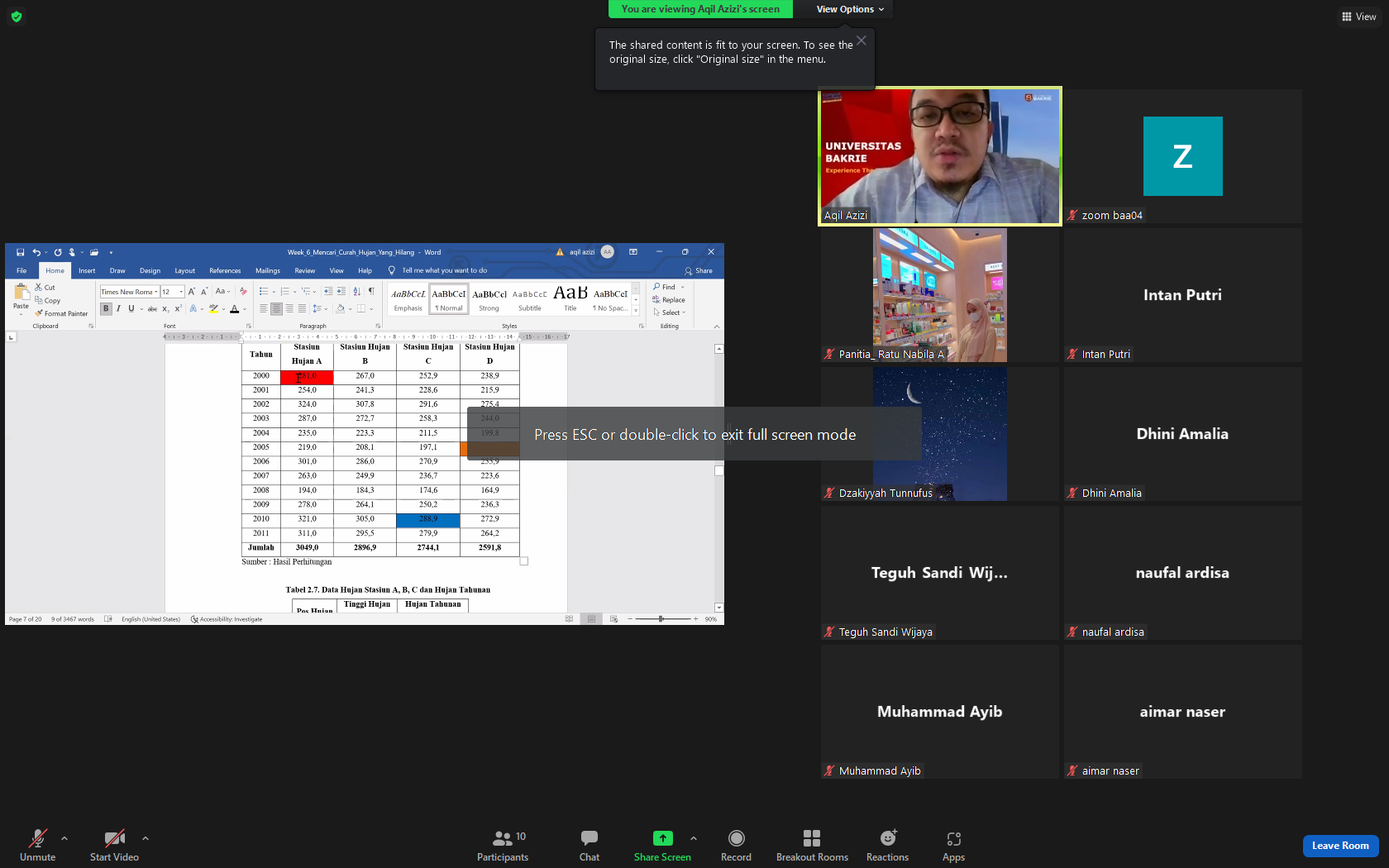Image resolution: width=1389 pixels, height=868 pixels.
Task: Open the Change Case dropdown
Action: click(x=222, y=292)
